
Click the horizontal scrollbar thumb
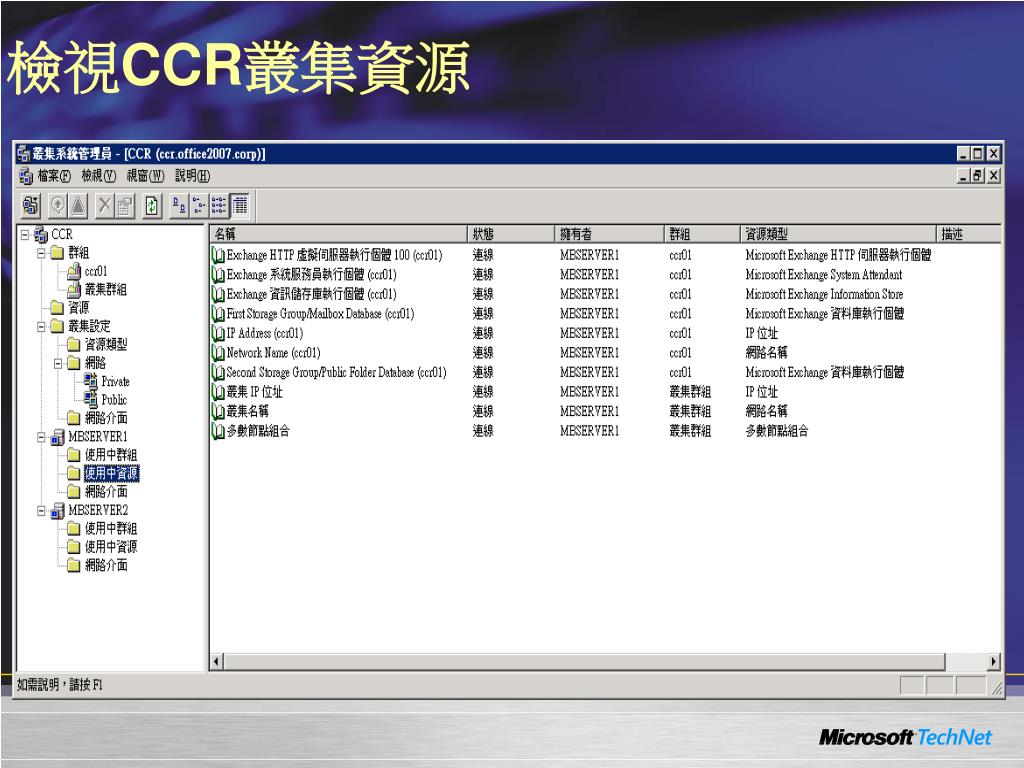coord(584,662)
